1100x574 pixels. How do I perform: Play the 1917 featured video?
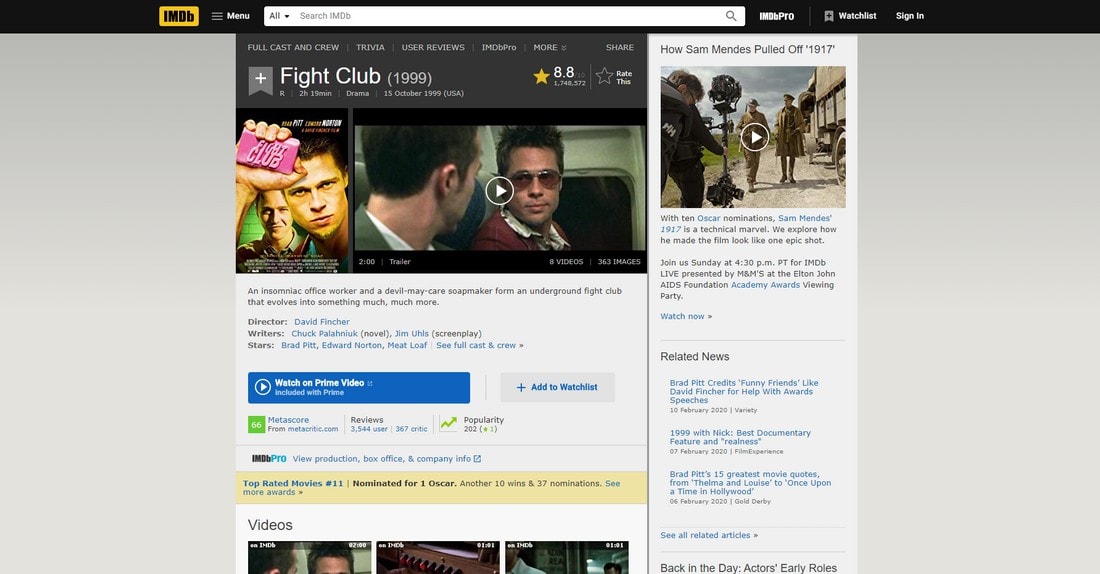755,137
